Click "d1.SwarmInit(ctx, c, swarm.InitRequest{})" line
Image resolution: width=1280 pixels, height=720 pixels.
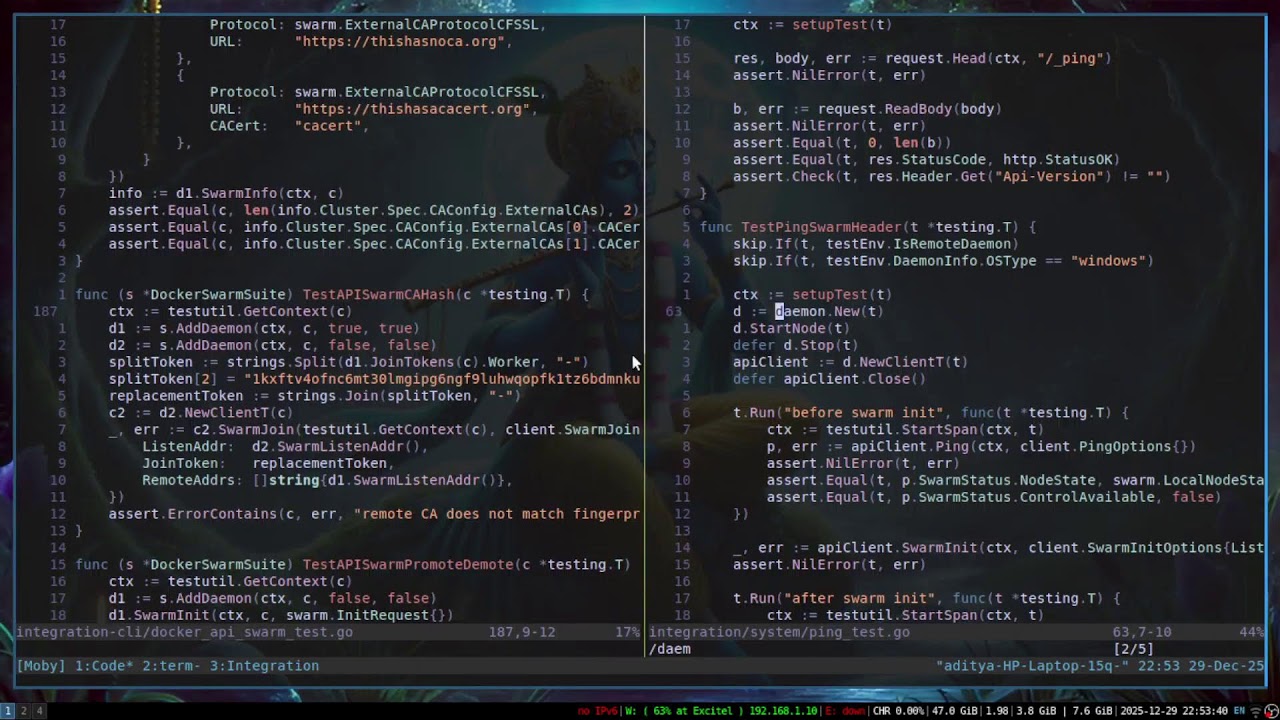point(281,615)
